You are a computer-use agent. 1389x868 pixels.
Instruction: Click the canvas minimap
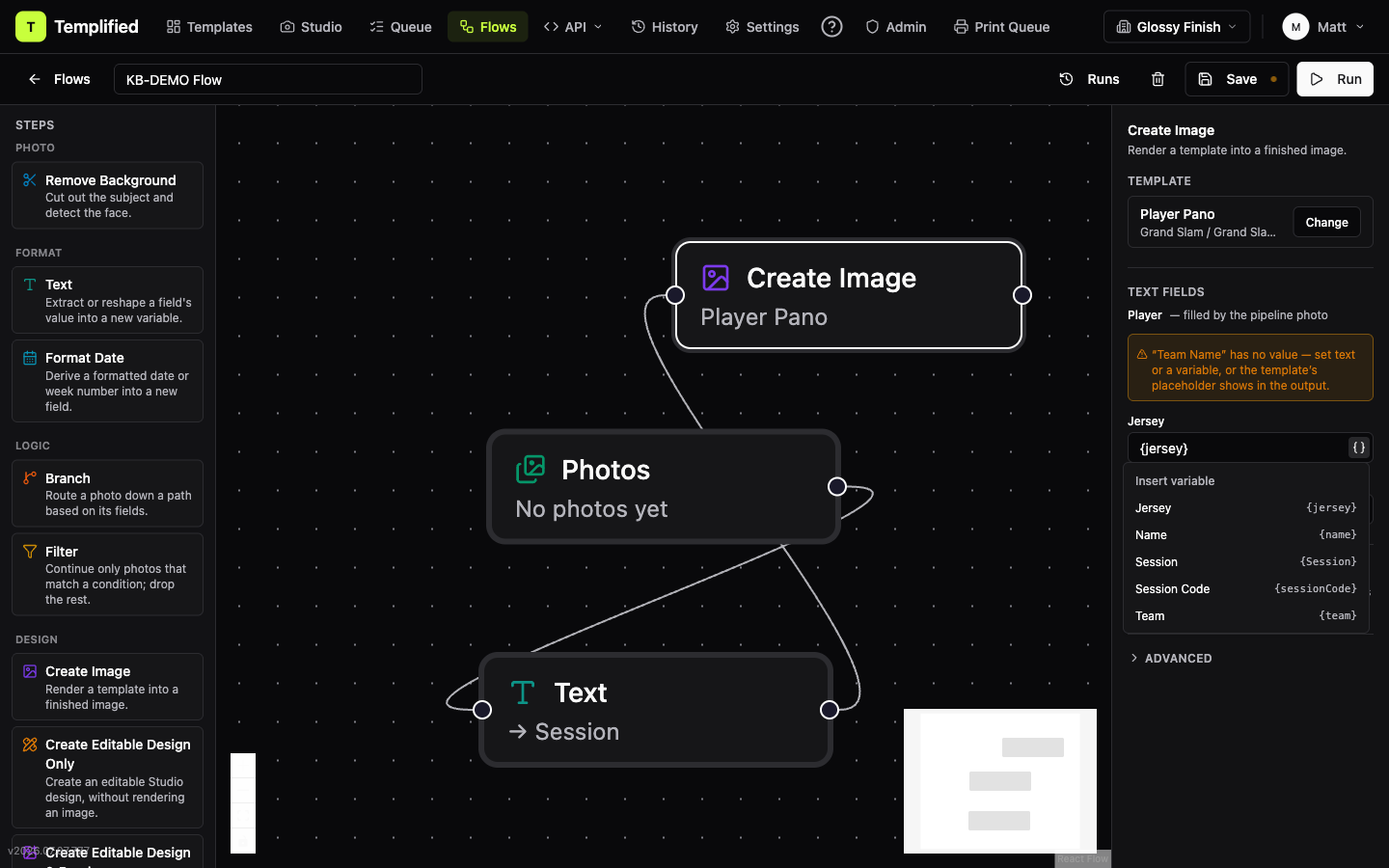coord(1000,781)
